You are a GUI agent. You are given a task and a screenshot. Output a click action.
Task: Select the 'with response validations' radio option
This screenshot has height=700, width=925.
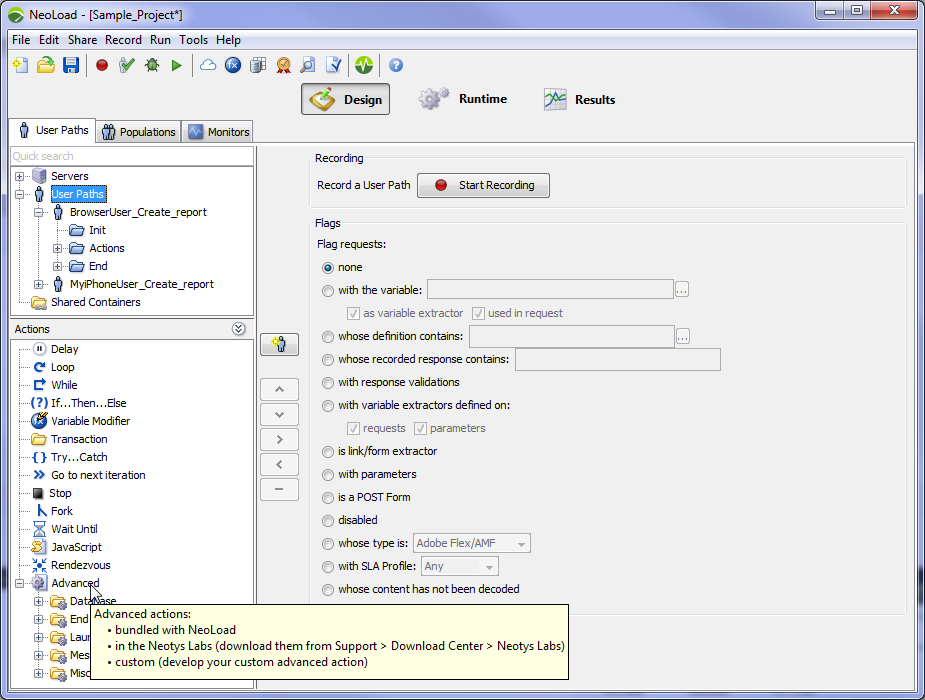328,382
